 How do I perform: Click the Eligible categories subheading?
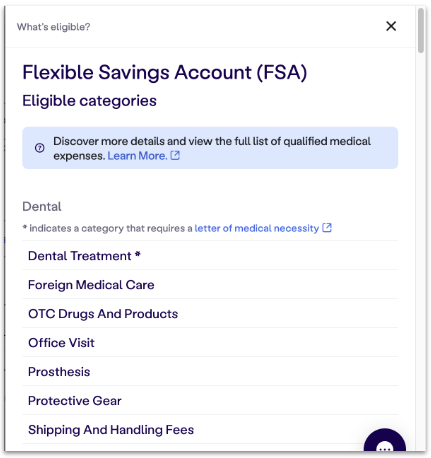89,101
